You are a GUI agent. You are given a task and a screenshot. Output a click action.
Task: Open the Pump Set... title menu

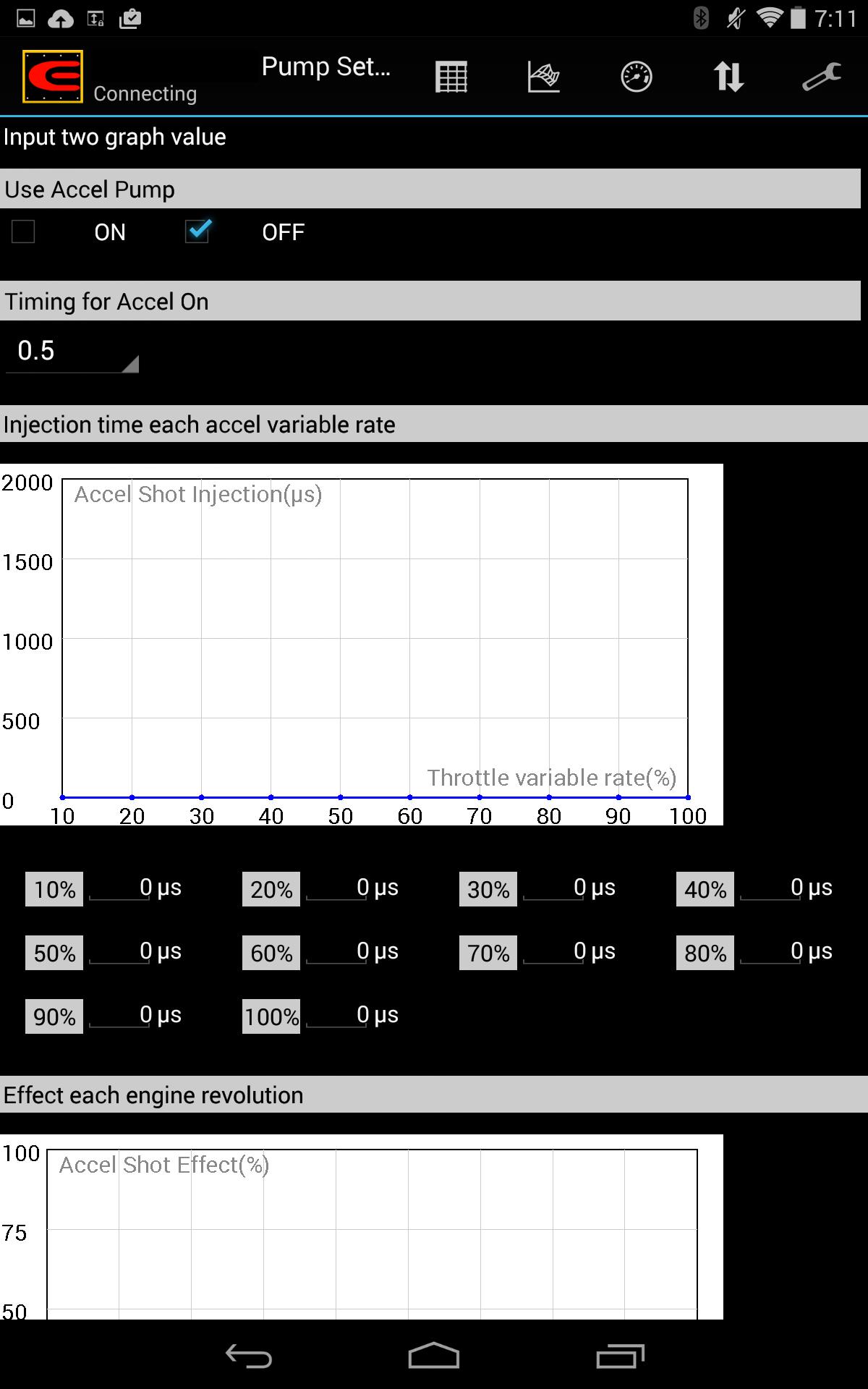(x=325, y=67)
